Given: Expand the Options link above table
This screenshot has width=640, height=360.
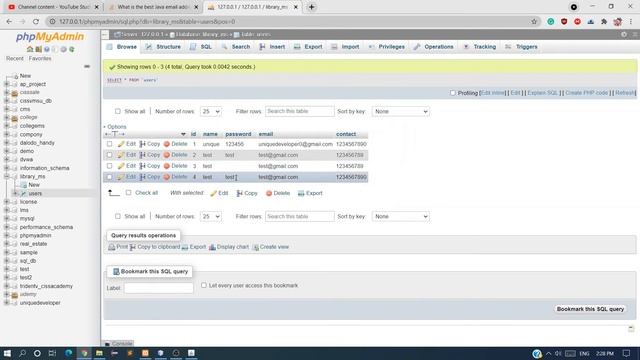Looking at the screenshot, I should [x=116, y=127].
